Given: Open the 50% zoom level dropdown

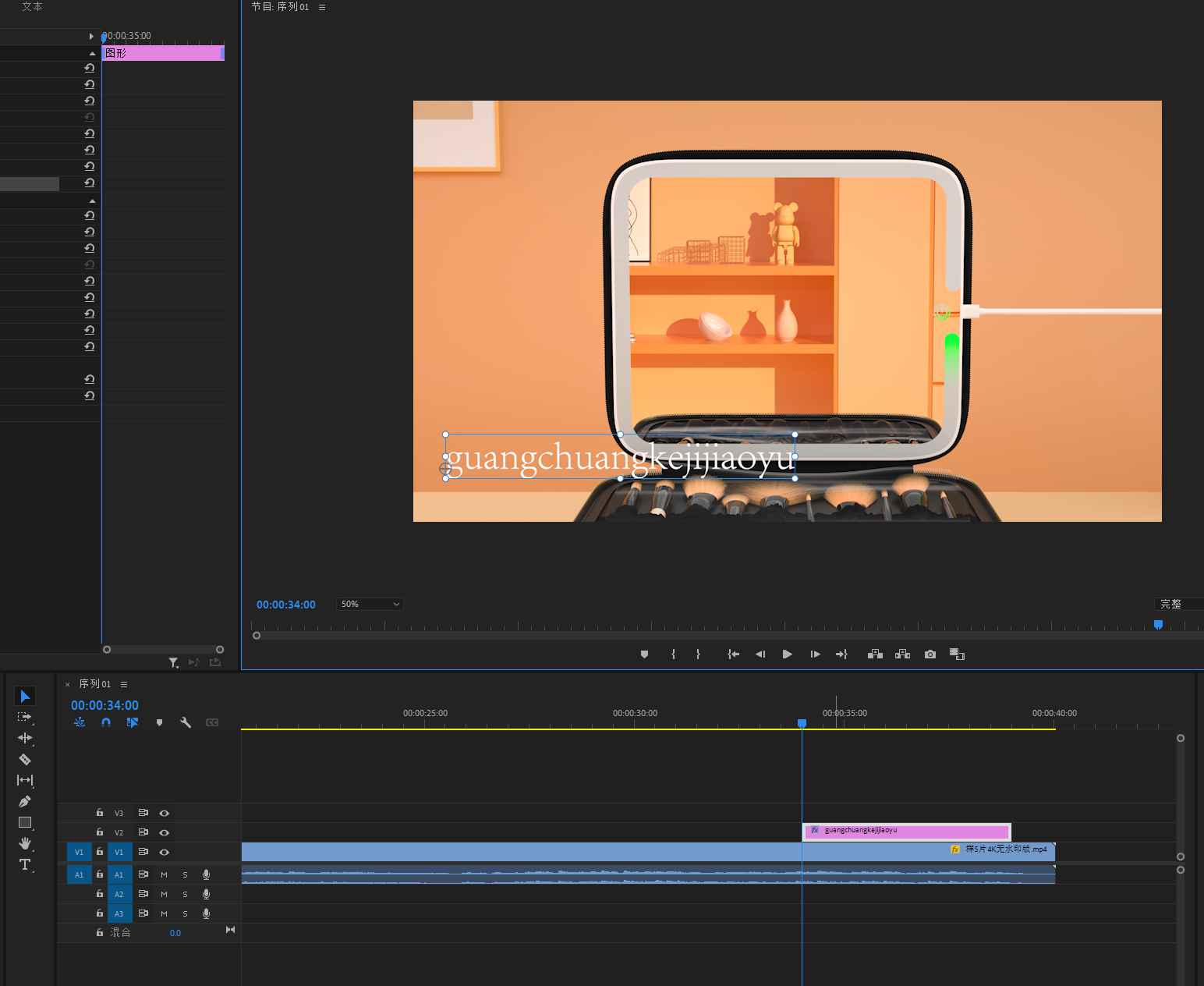Looking at the screenshot, I should (370, 604).
